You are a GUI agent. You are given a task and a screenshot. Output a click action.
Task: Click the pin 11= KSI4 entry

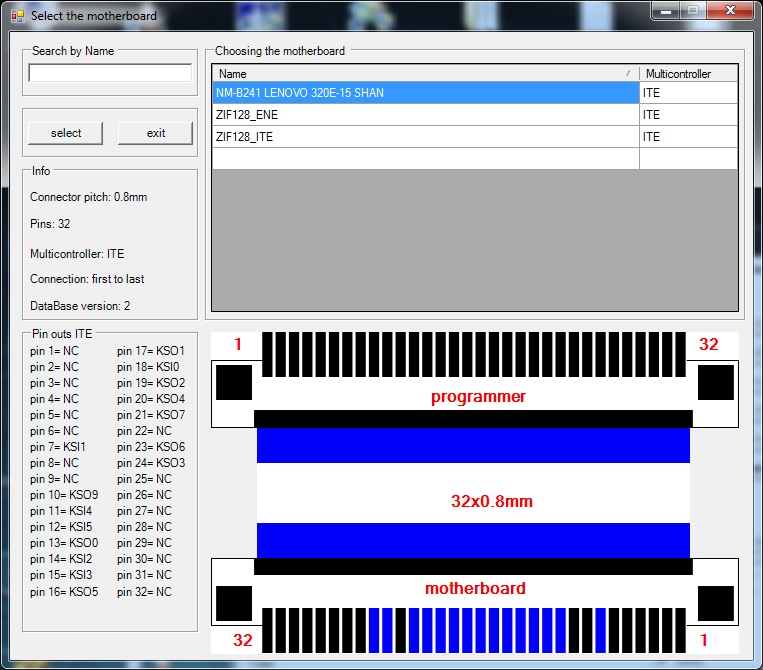pos(61,511)
